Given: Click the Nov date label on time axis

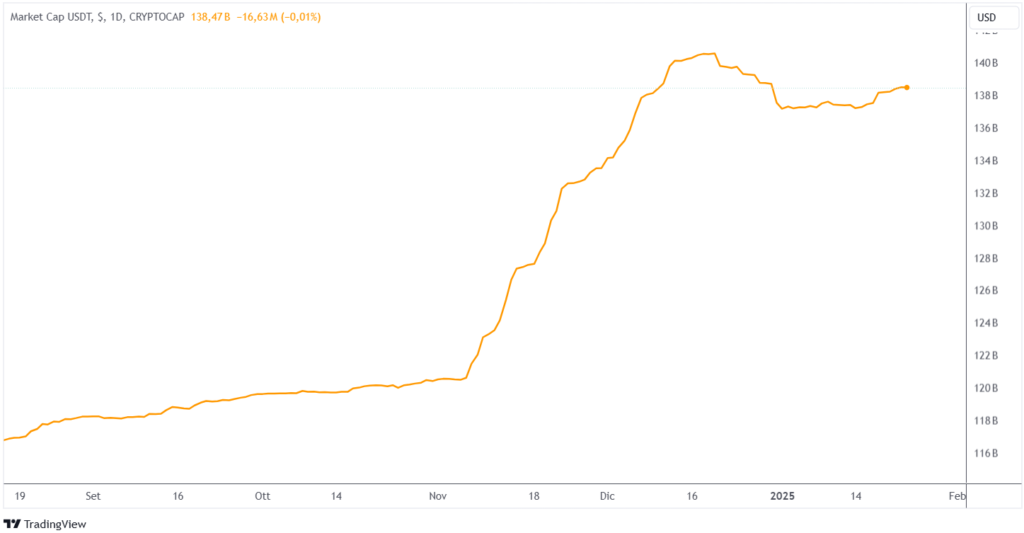Looking at the screenshot, I should tap(438, 496).
